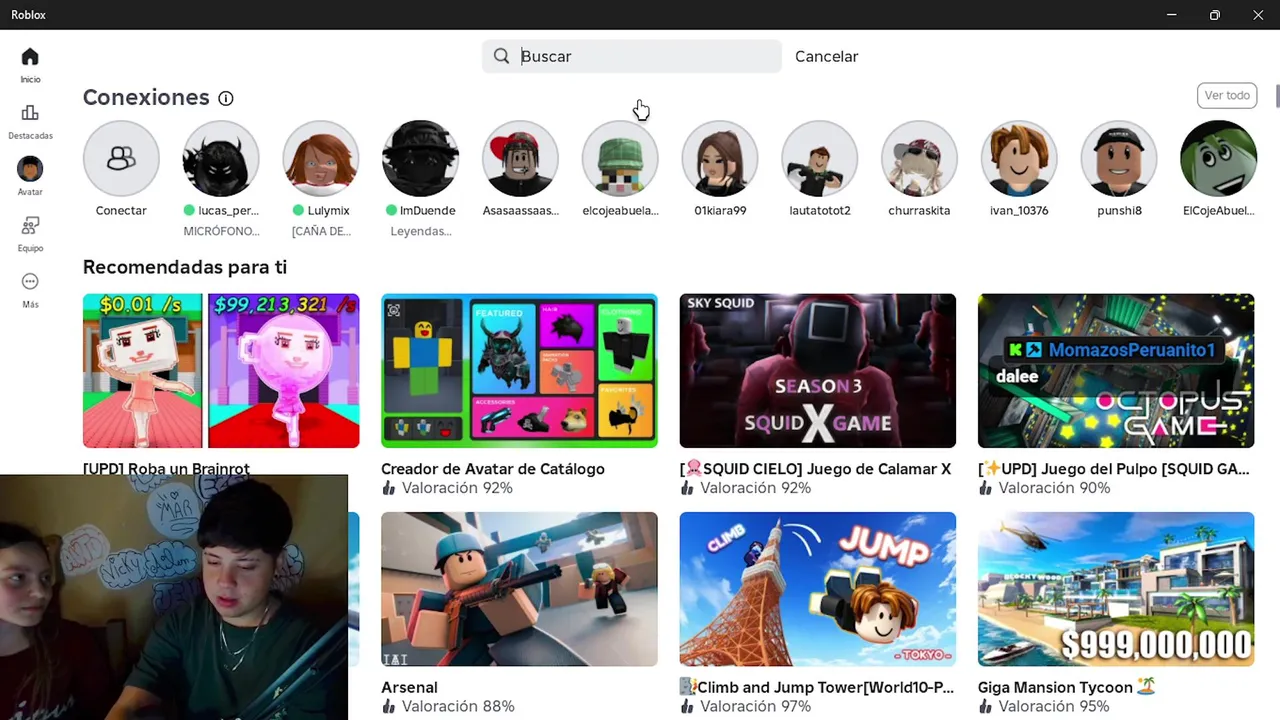Click the Arsenal title text
This screenshot has height=720, width=1280.
(409, 687)
